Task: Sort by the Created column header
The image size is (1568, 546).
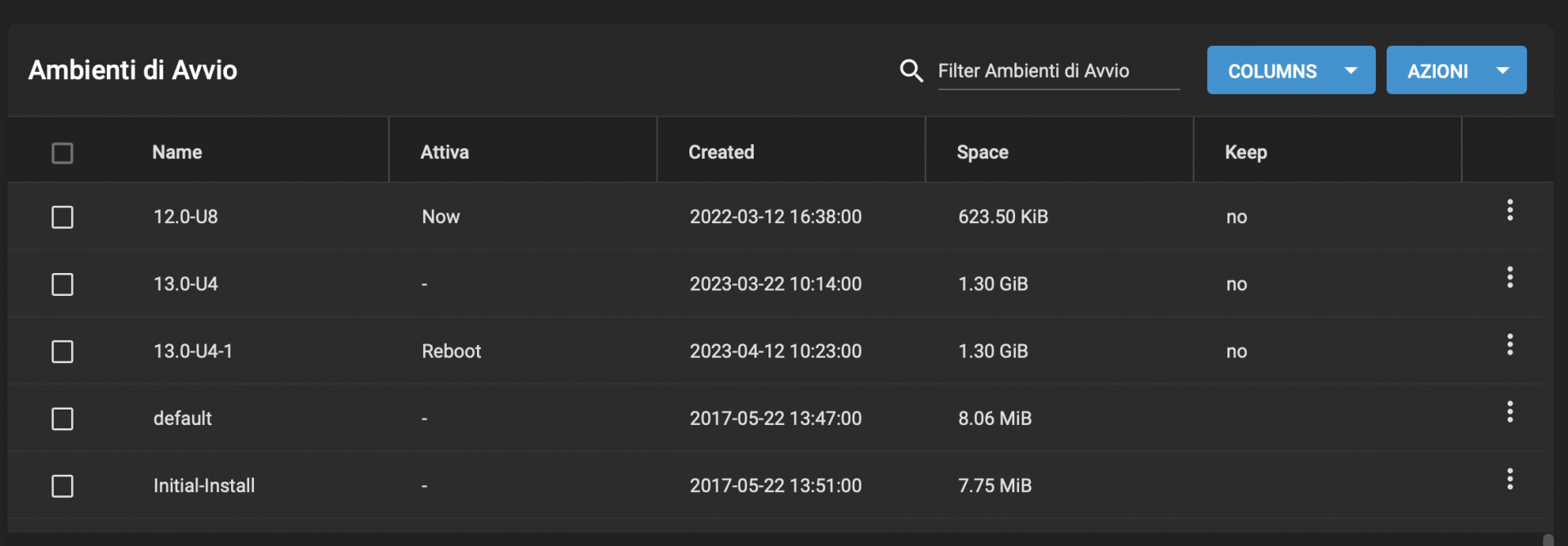Action: (721, 152)
